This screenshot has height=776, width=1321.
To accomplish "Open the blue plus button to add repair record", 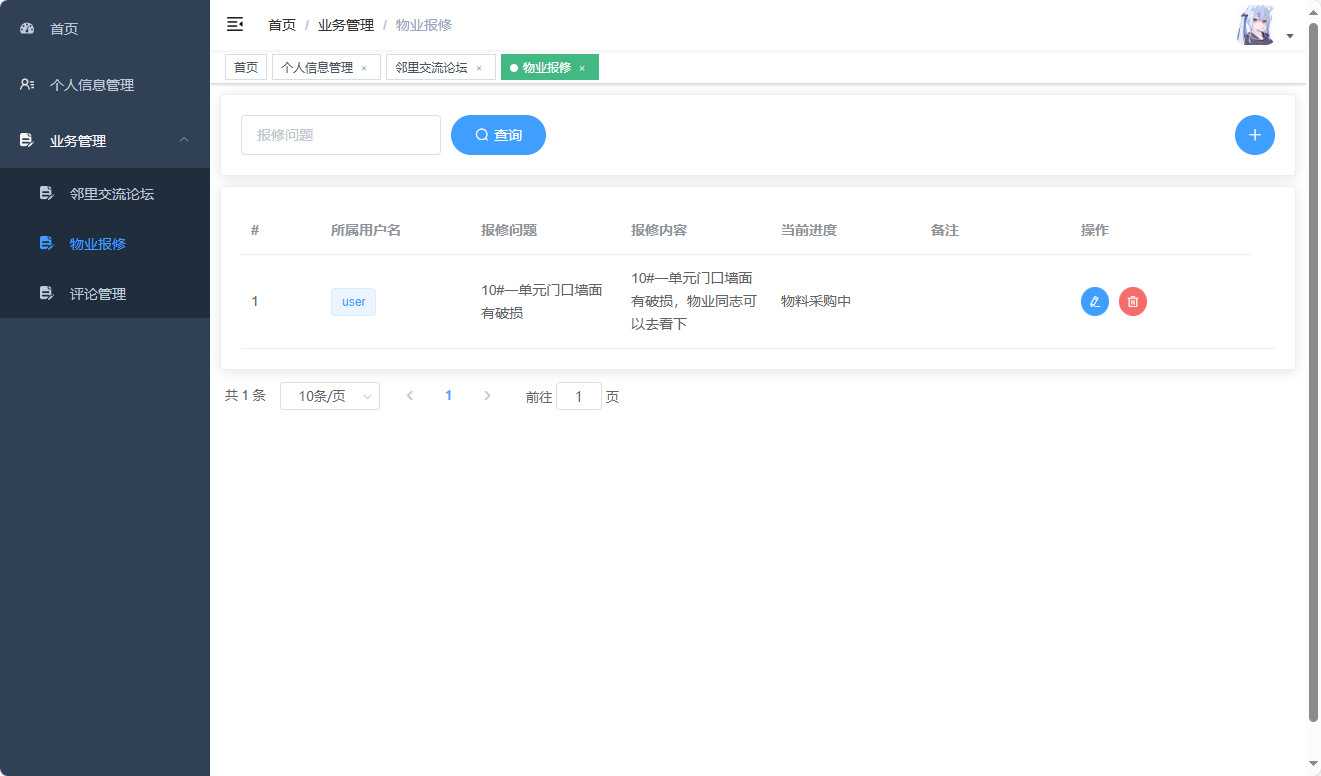I will pos(1255,134).
